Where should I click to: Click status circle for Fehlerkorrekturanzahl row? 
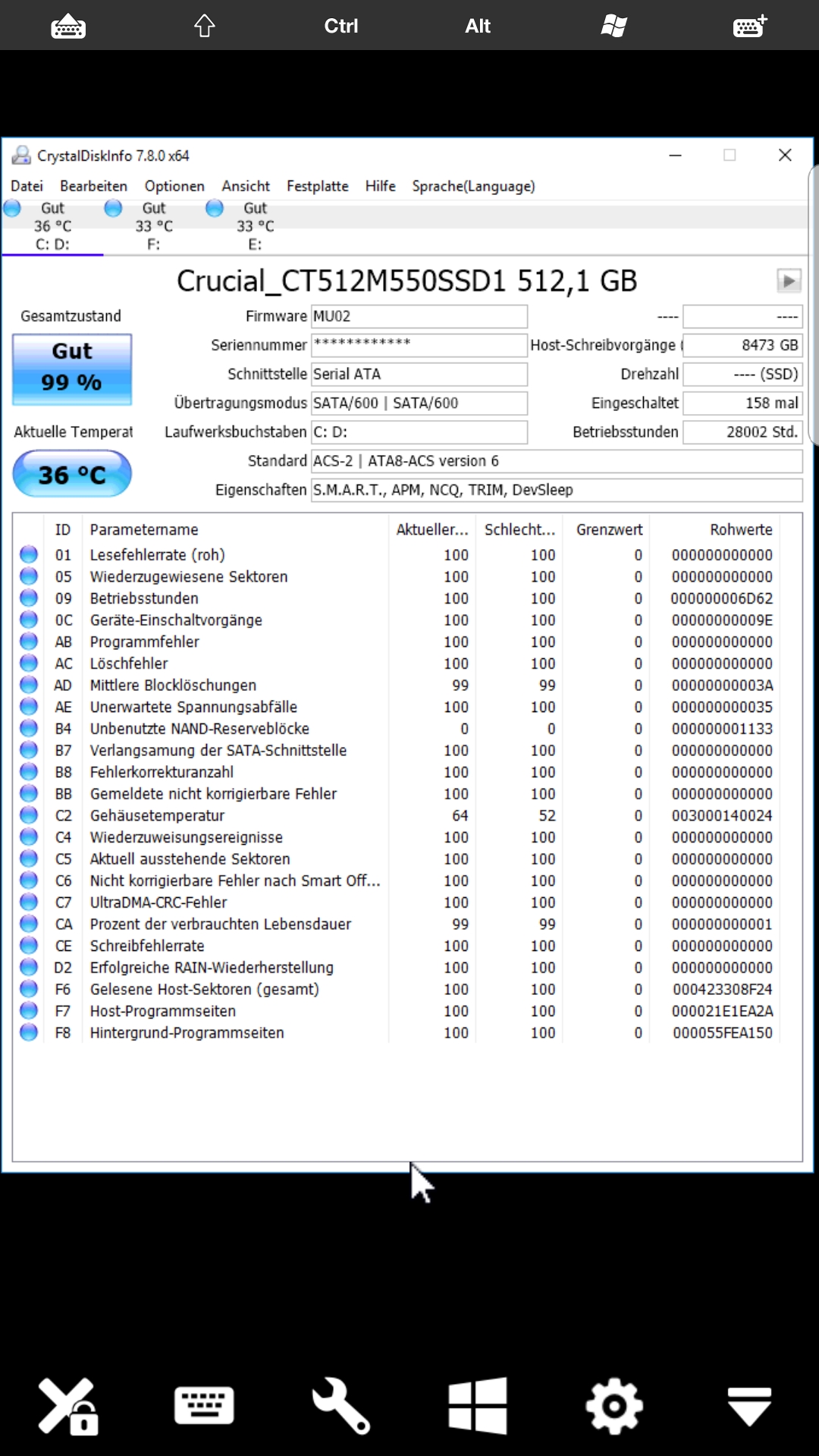[x=29, y=772]
